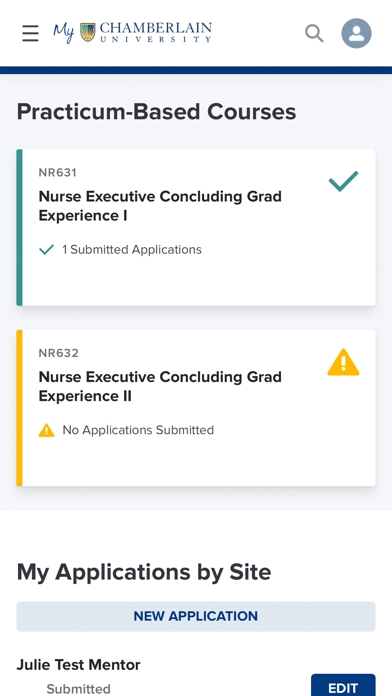Click the My Chamberlain University logo
This screenshot has height=696, width=392.
coord(132,32)
